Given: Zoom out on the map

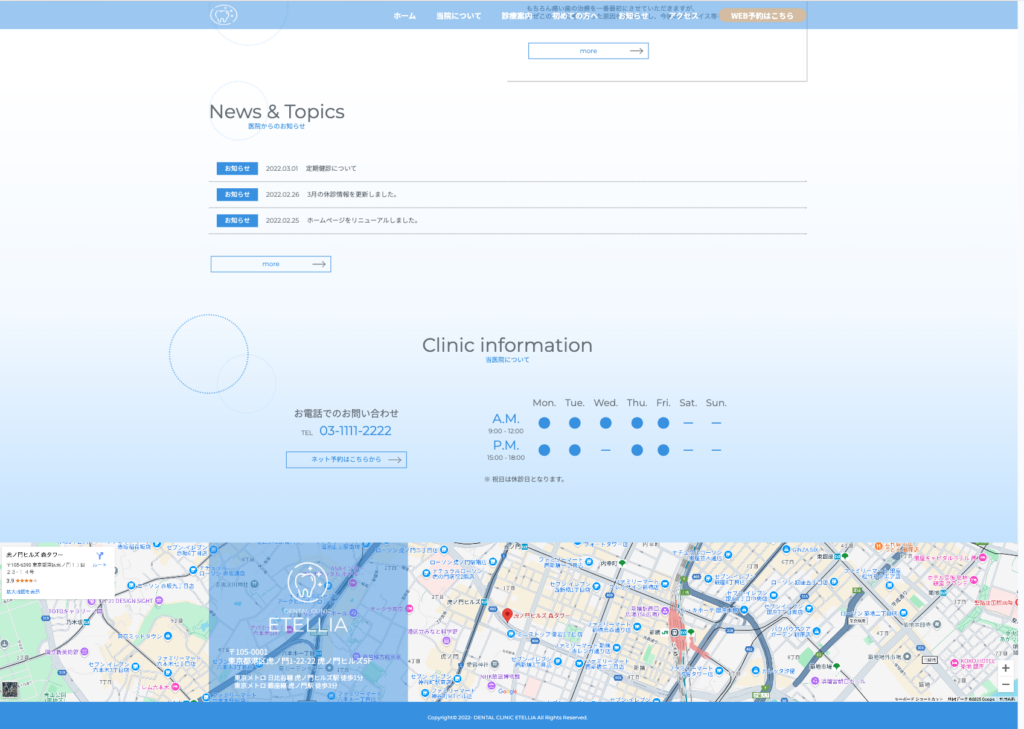Looking at the screenshot, I should tap(1005, 685).
